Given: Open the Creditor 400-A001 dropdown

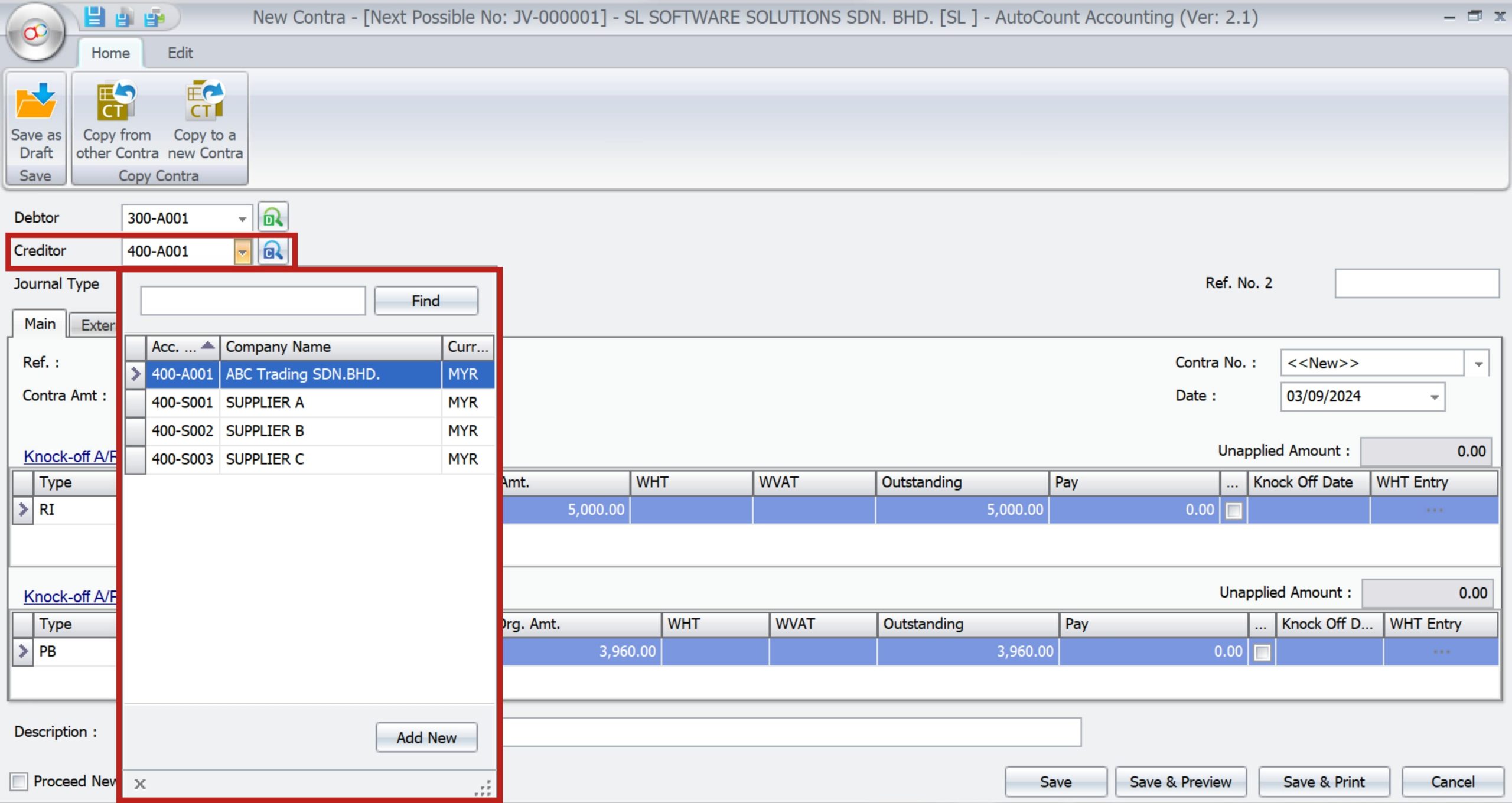Looking at the screenshot, I should pos(242,252).
